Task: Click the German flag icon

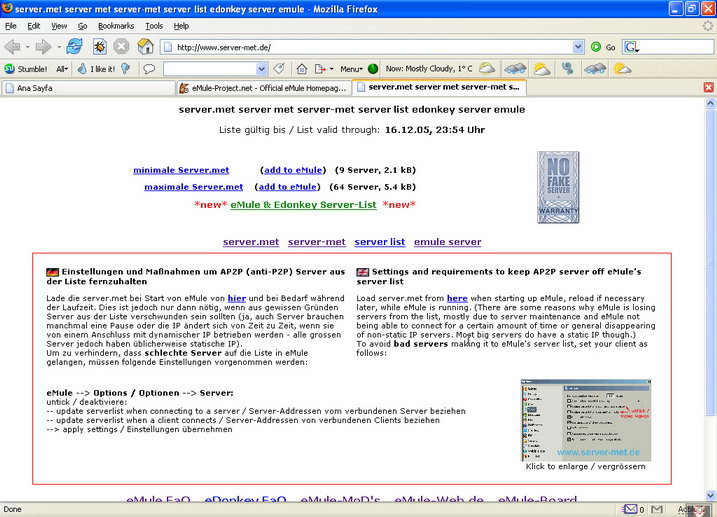Action: [x=53, y=272]
